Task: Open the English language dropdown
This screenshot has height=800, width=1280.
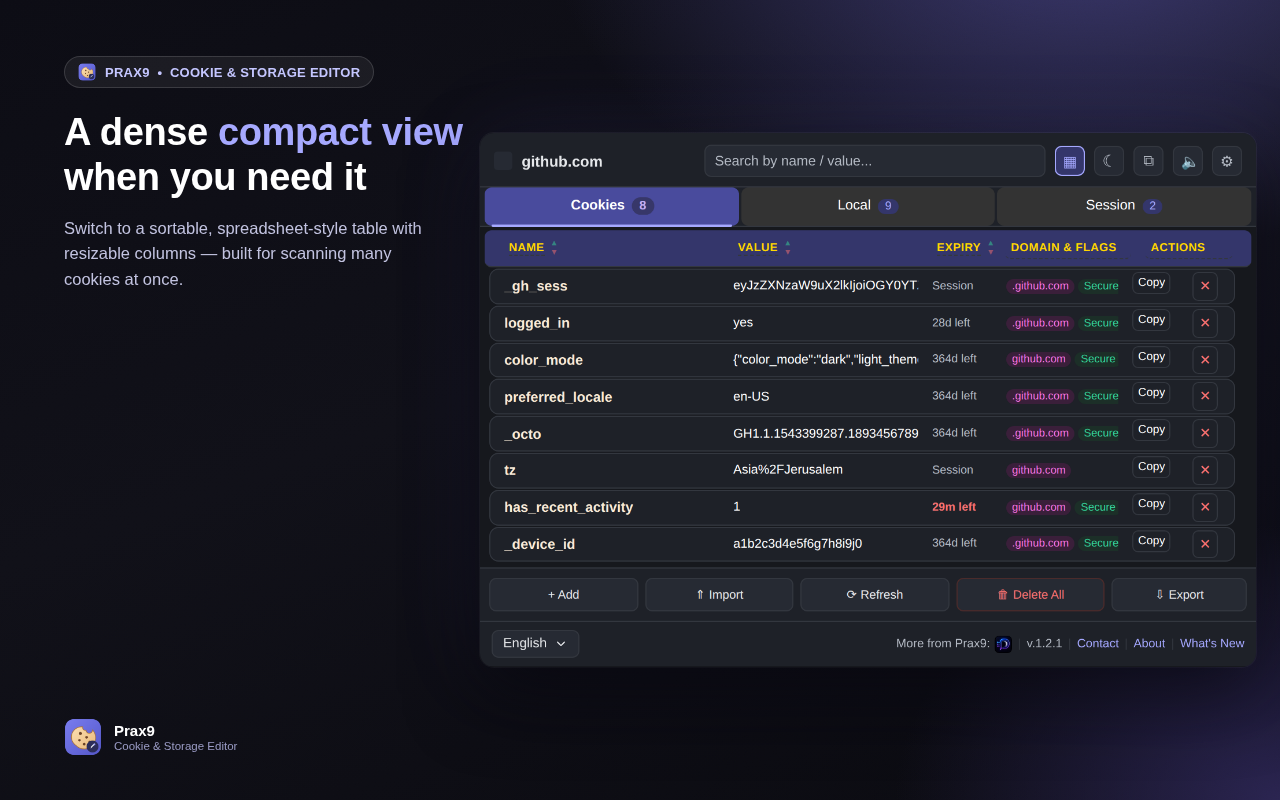Action: [x=535, y=643]
